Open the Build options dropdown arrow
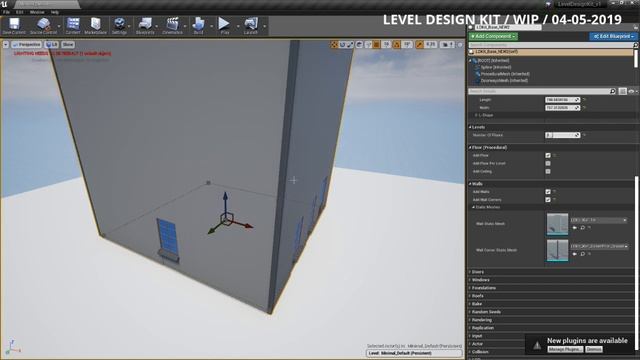The width and height of the screenshot is (640, 360). tap(211, 26)
